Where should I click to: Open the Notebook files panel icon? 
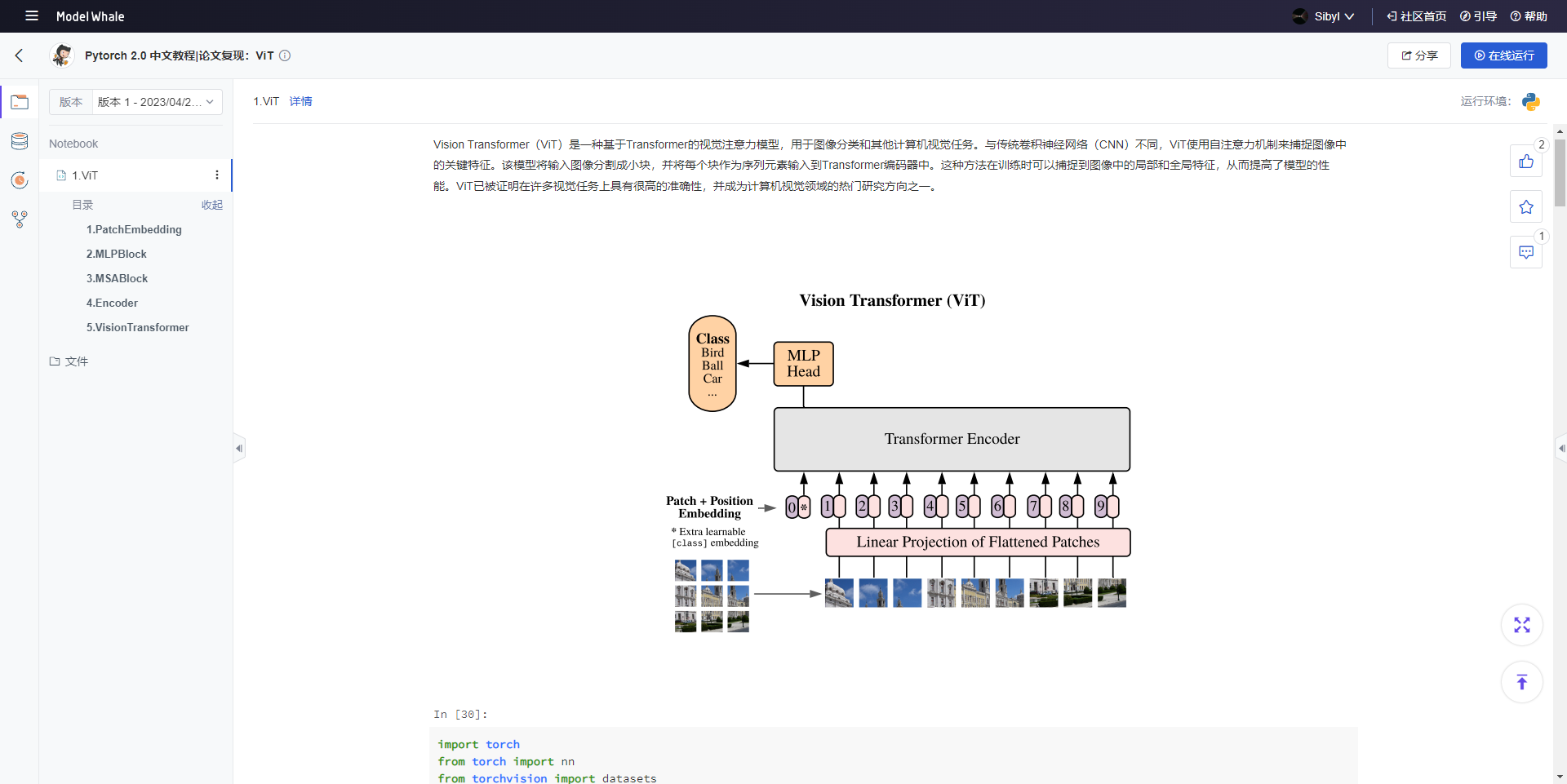pyautogui.click(x=20, y=101)
